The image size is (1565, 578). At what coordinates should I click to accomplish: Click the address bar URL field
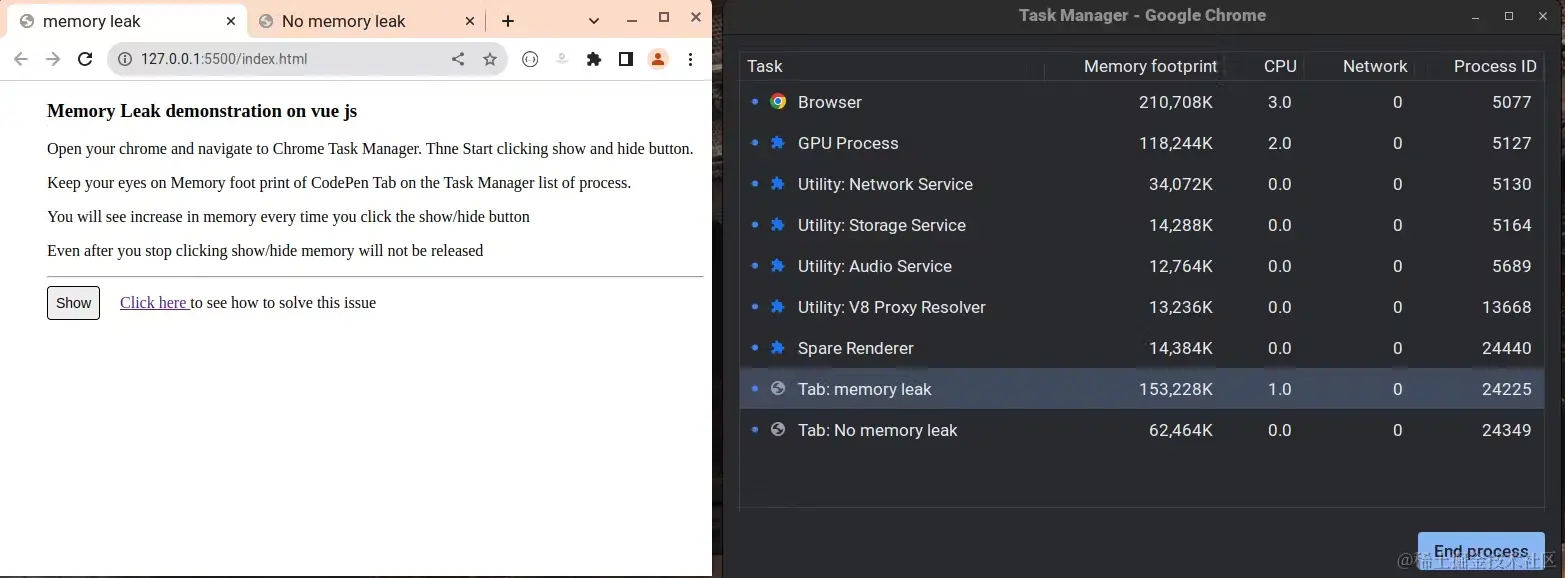click(280, 59)
